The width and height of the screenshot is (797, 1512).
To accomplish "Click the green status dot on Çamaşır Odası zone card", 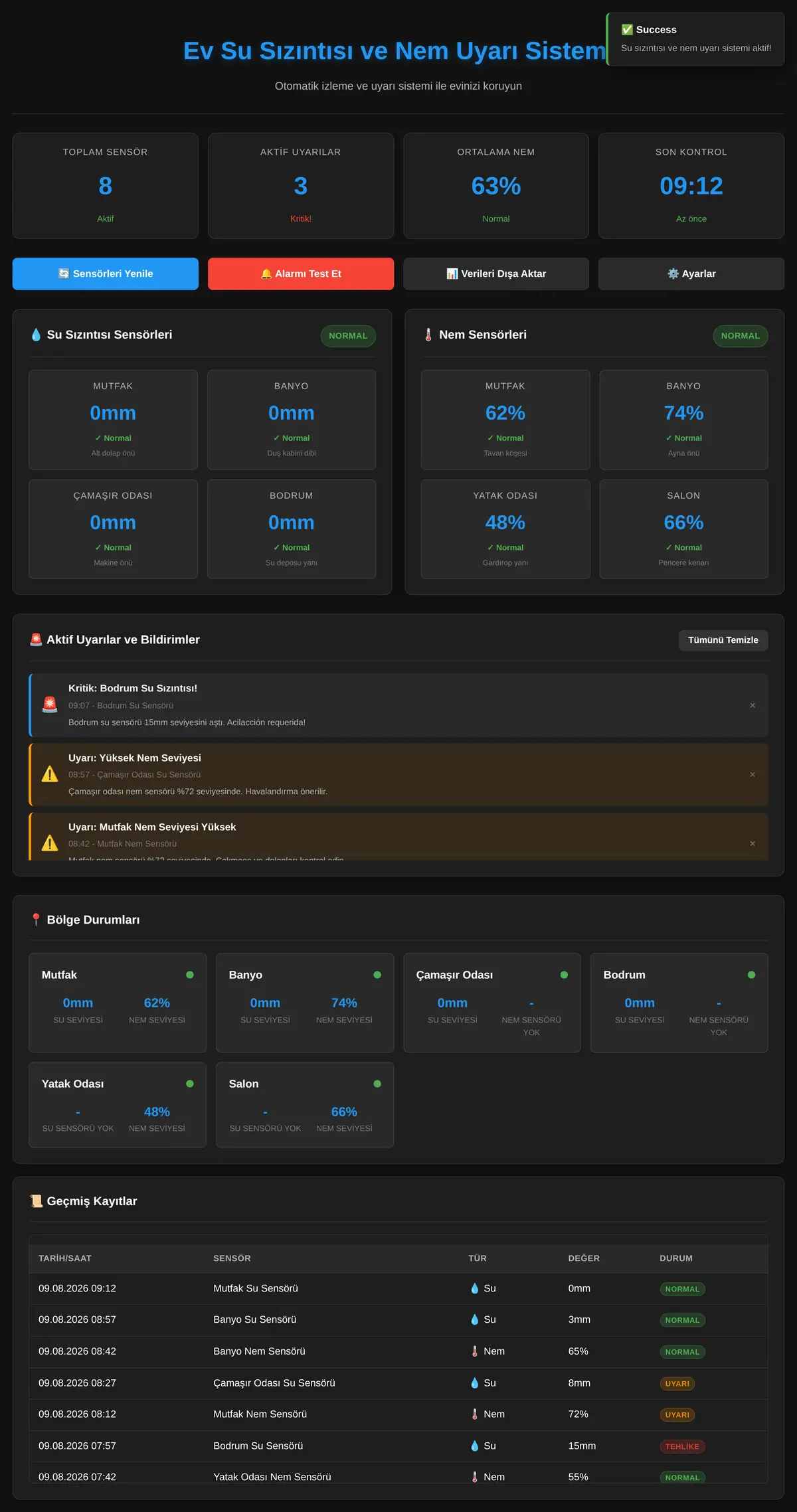I will 565,975.
